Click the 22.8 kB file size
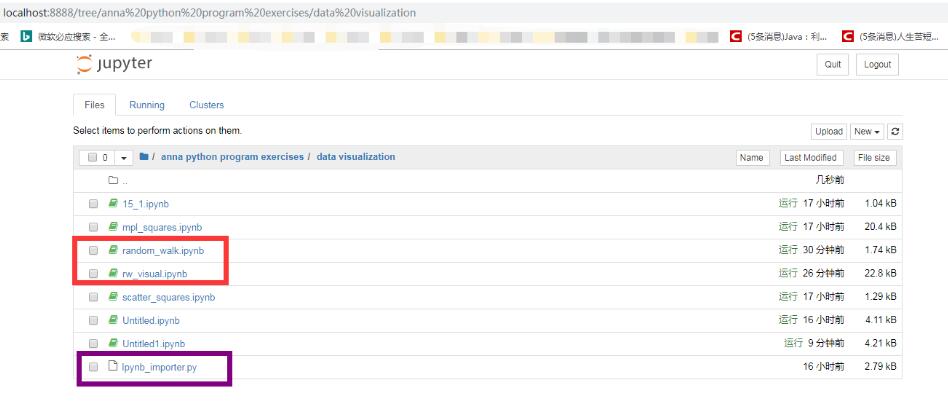948x403 pixels. tap(881, 274)
